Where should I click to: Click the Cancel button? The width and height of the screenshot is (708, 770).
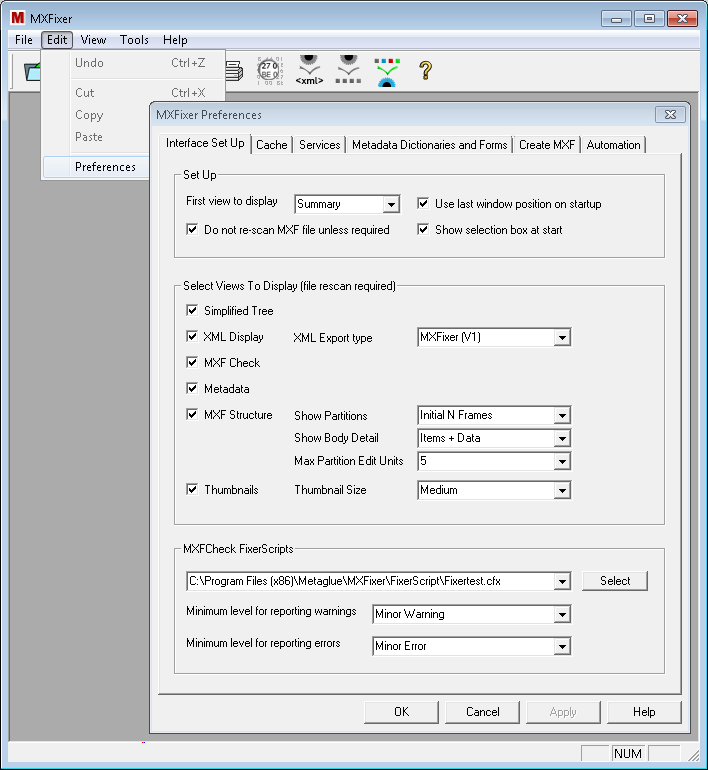(x=482, y=712)
